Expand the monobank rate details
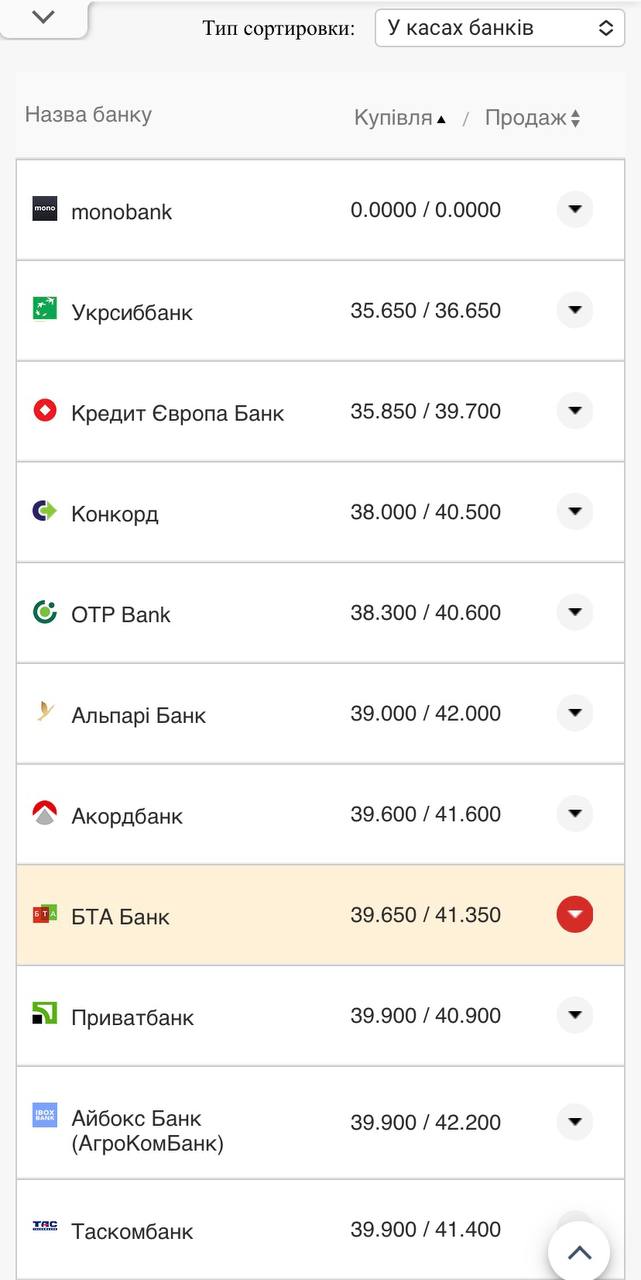Image resolution: width=641 pixels, height=1280 pixels. pyautogui.click(x=574, y=209)
